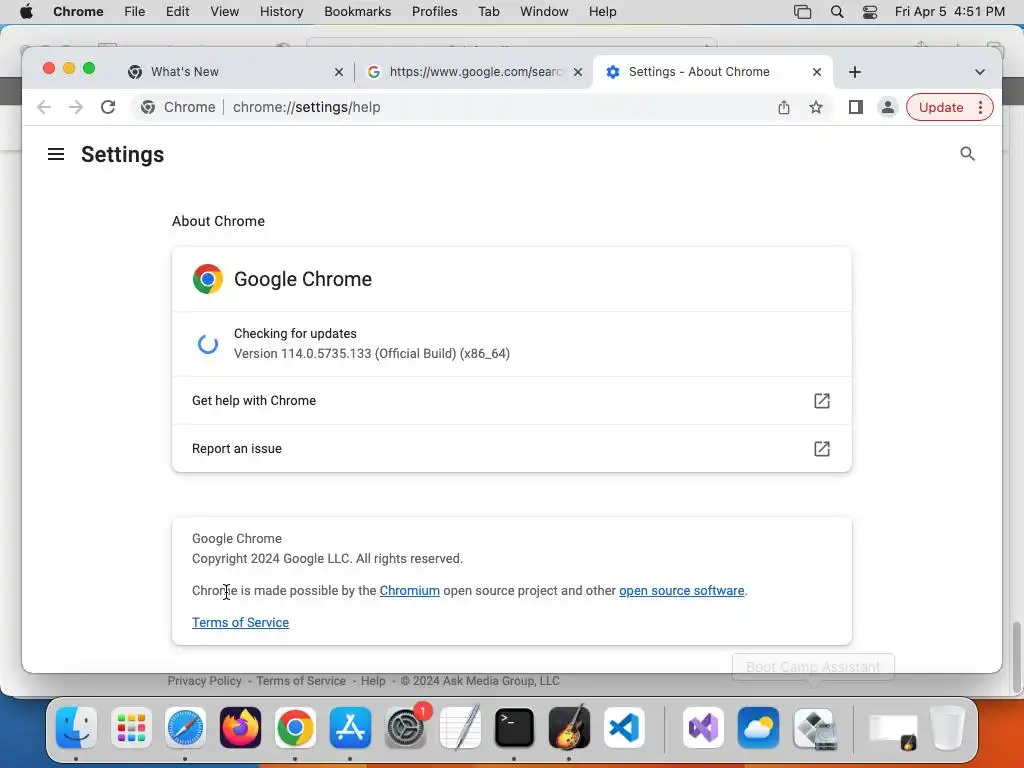Click Help link in the background window footer

pos(373,680)
